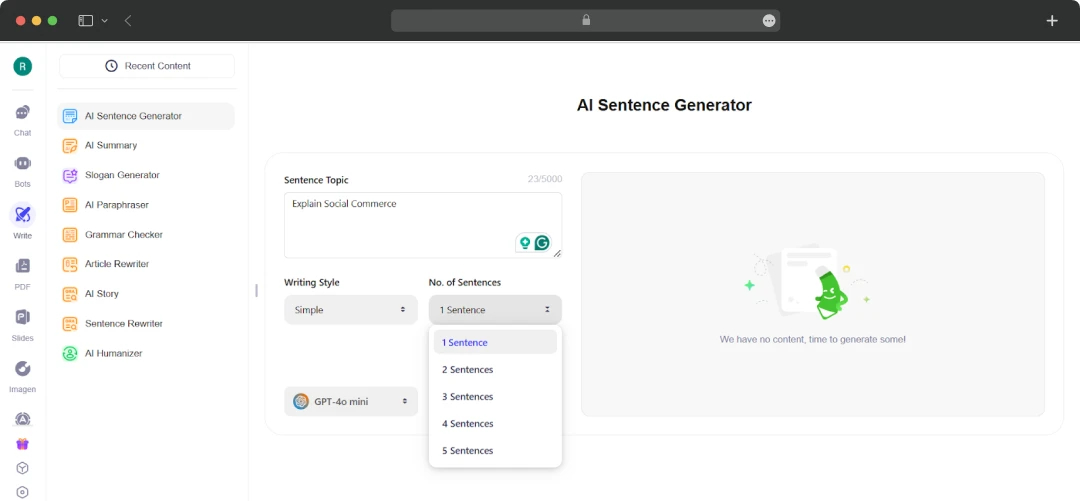The height and width of the screenshot is (501, 1080).
Task: Expand the Writing Style dropdown
Action: (x=350, y=310)
